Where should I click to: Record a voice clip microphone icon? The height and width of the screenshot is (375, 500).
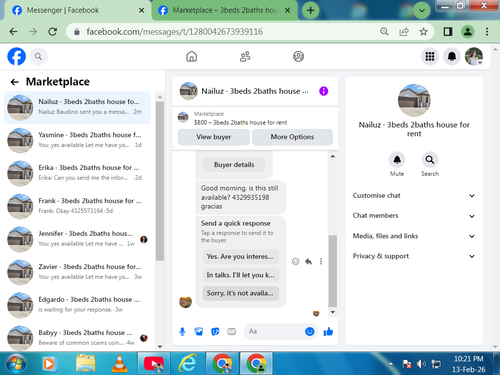182,331
